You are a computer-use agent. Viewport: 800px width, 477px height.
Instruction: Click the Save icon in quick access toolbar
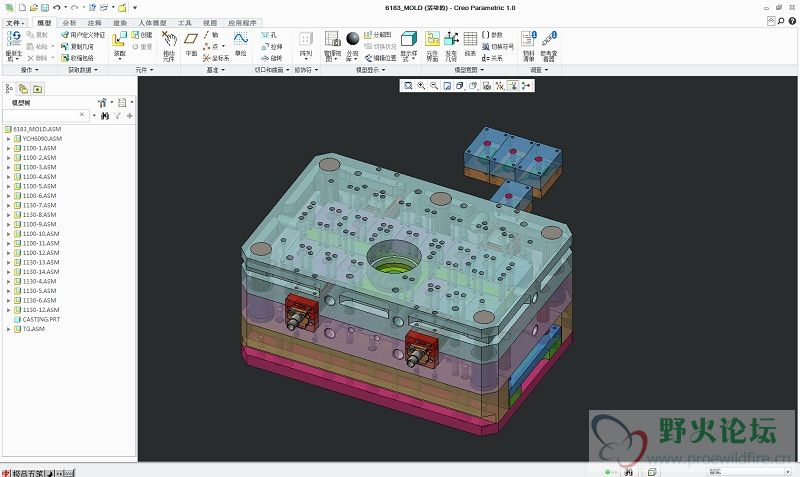click(45, 8)
